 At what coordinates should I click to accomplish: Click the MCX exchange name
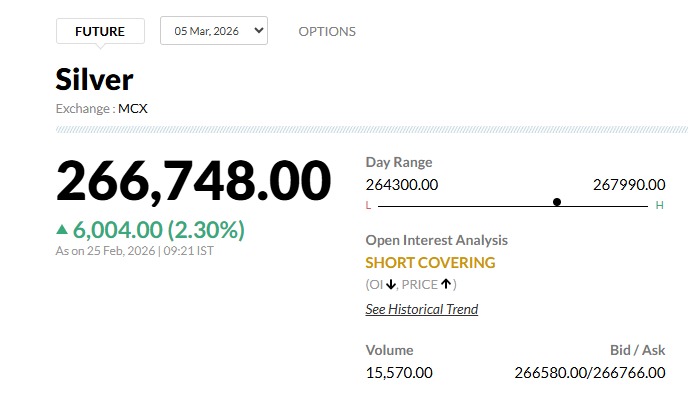133,108
